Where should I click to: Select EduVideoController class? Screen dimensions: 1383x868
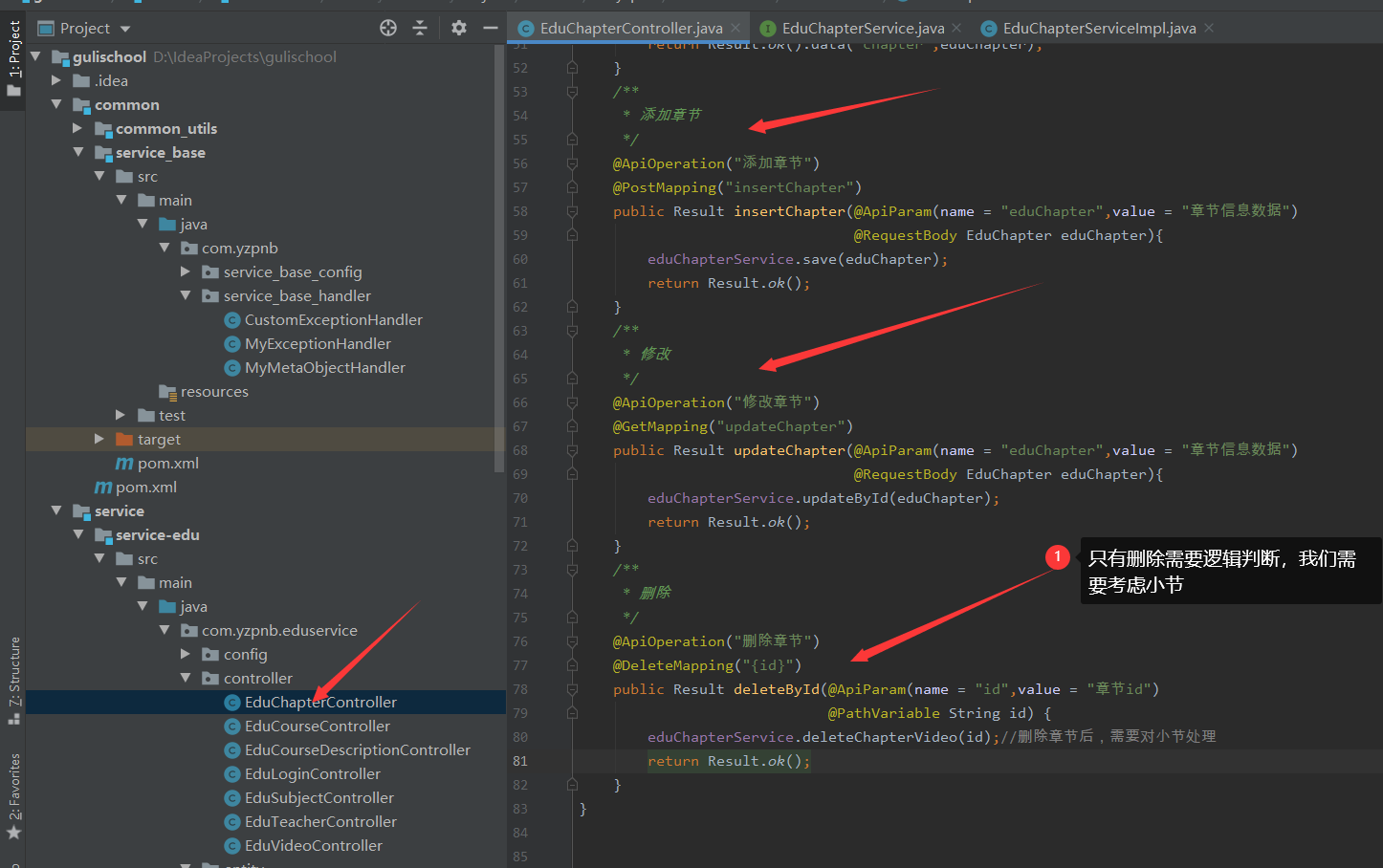(314, 845)
